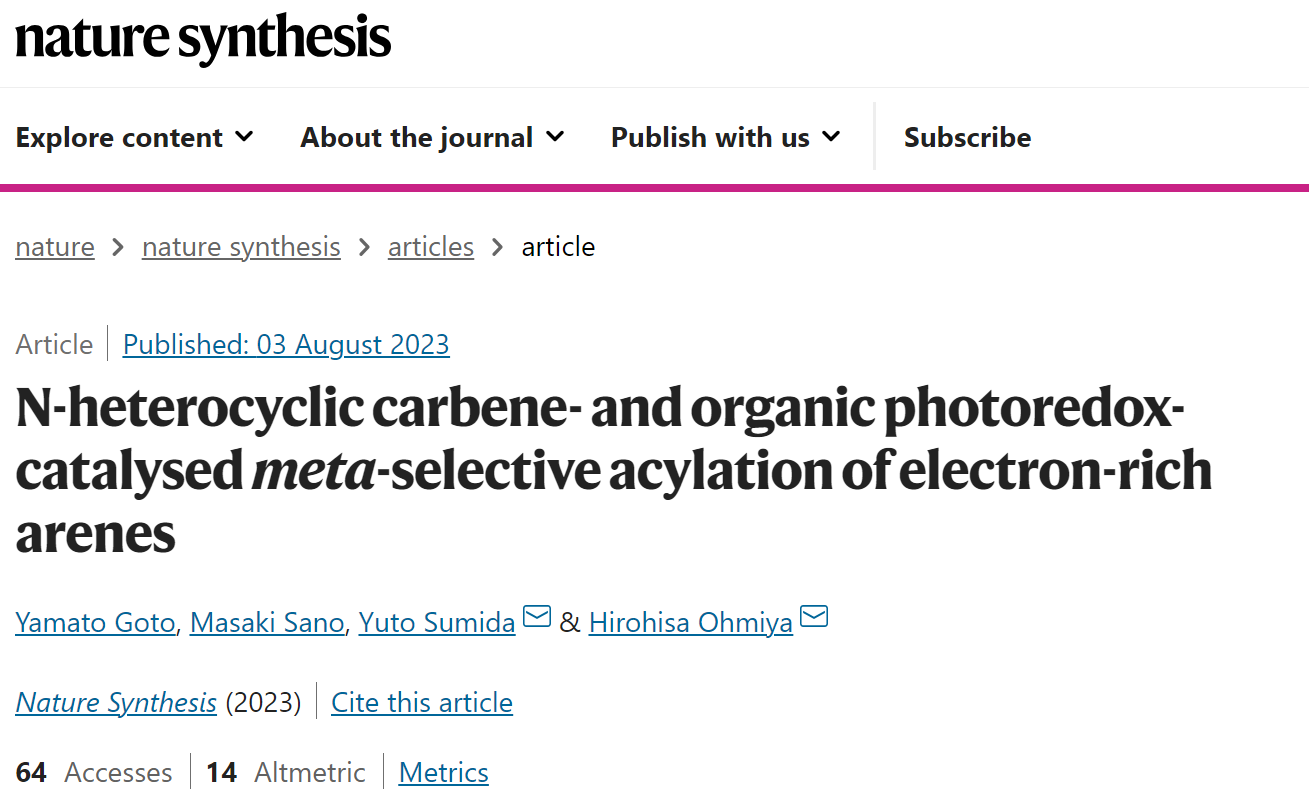This screenshot has height=796, width=1309.
Task: View Hirohisa Ohmiya author information
Action: point(691,622)
